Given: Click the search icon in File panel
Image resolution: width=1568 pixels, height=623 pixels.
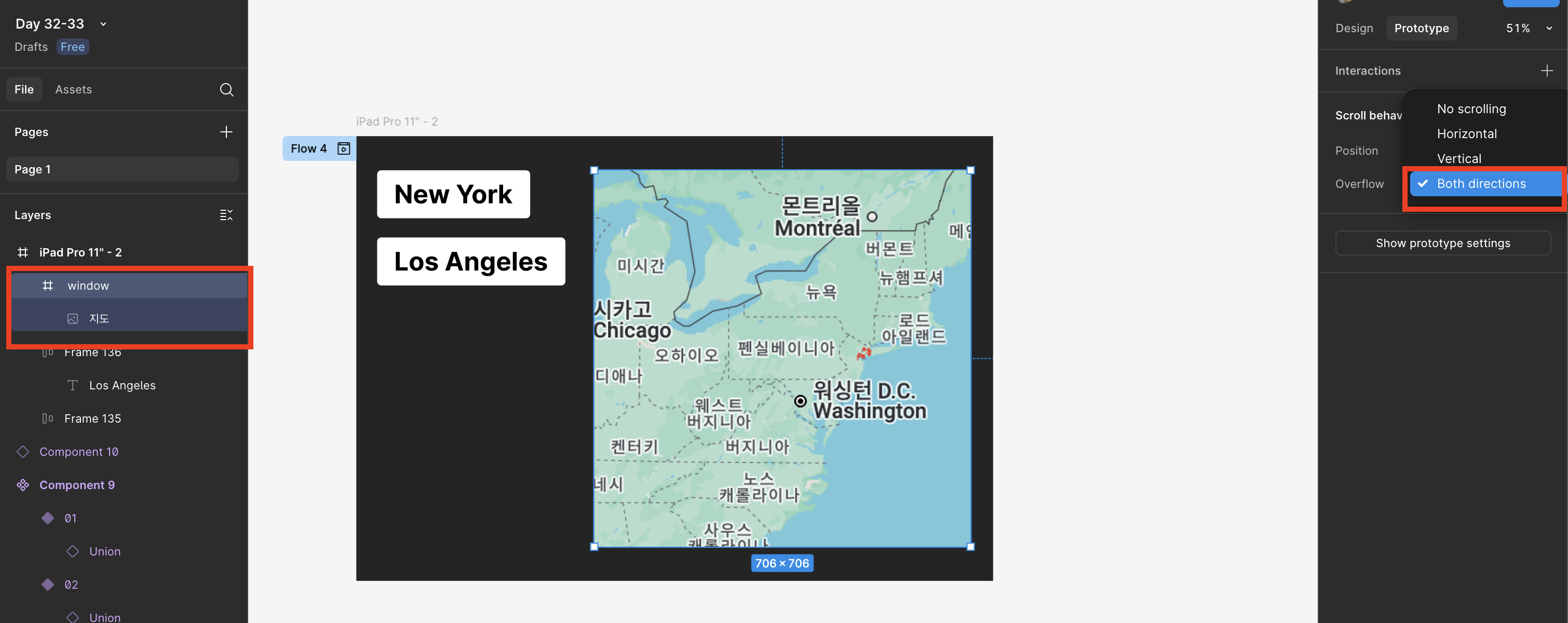Looking at the screenshot, I should [226, 89].
